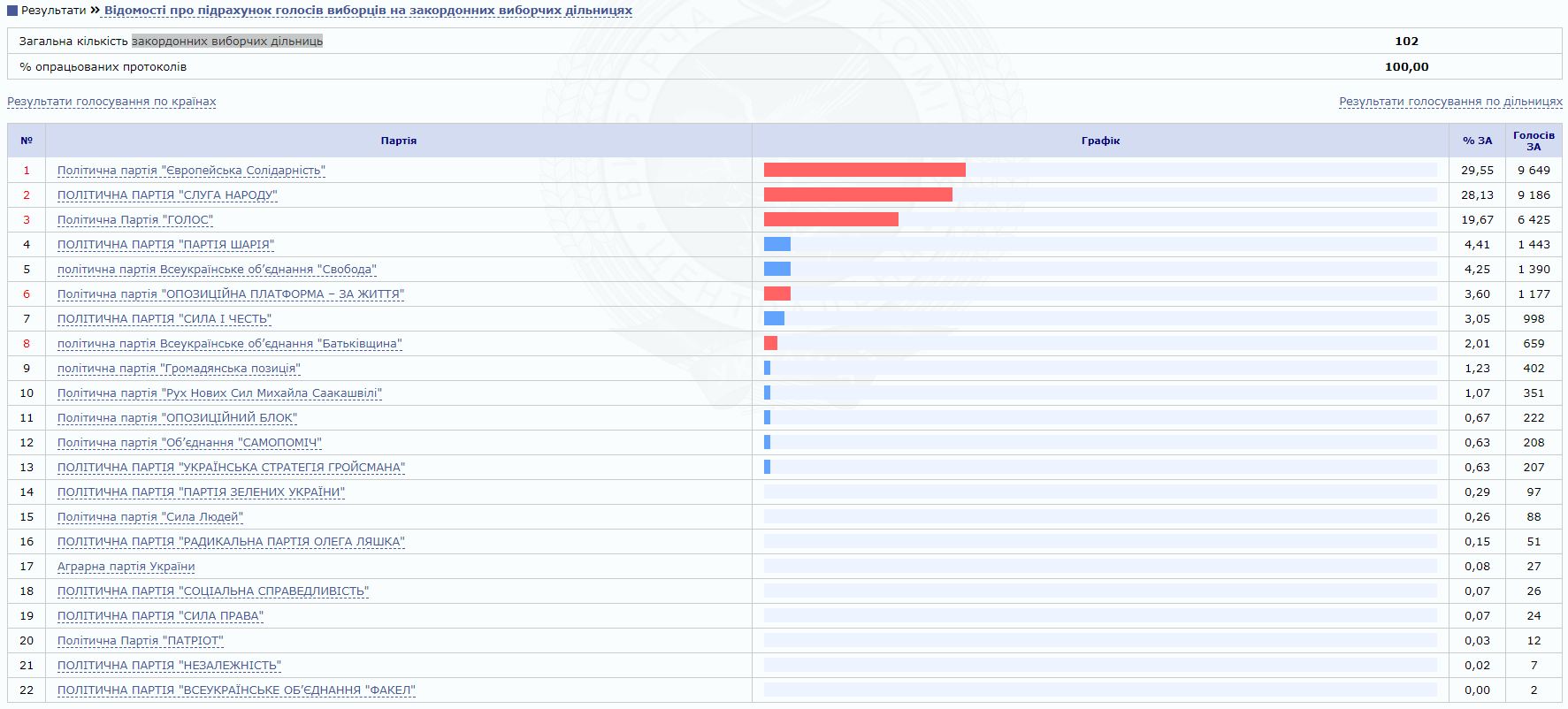Open the "Результати голосування по дільницях" link
1568x709 pixels.
point(1450,102)
